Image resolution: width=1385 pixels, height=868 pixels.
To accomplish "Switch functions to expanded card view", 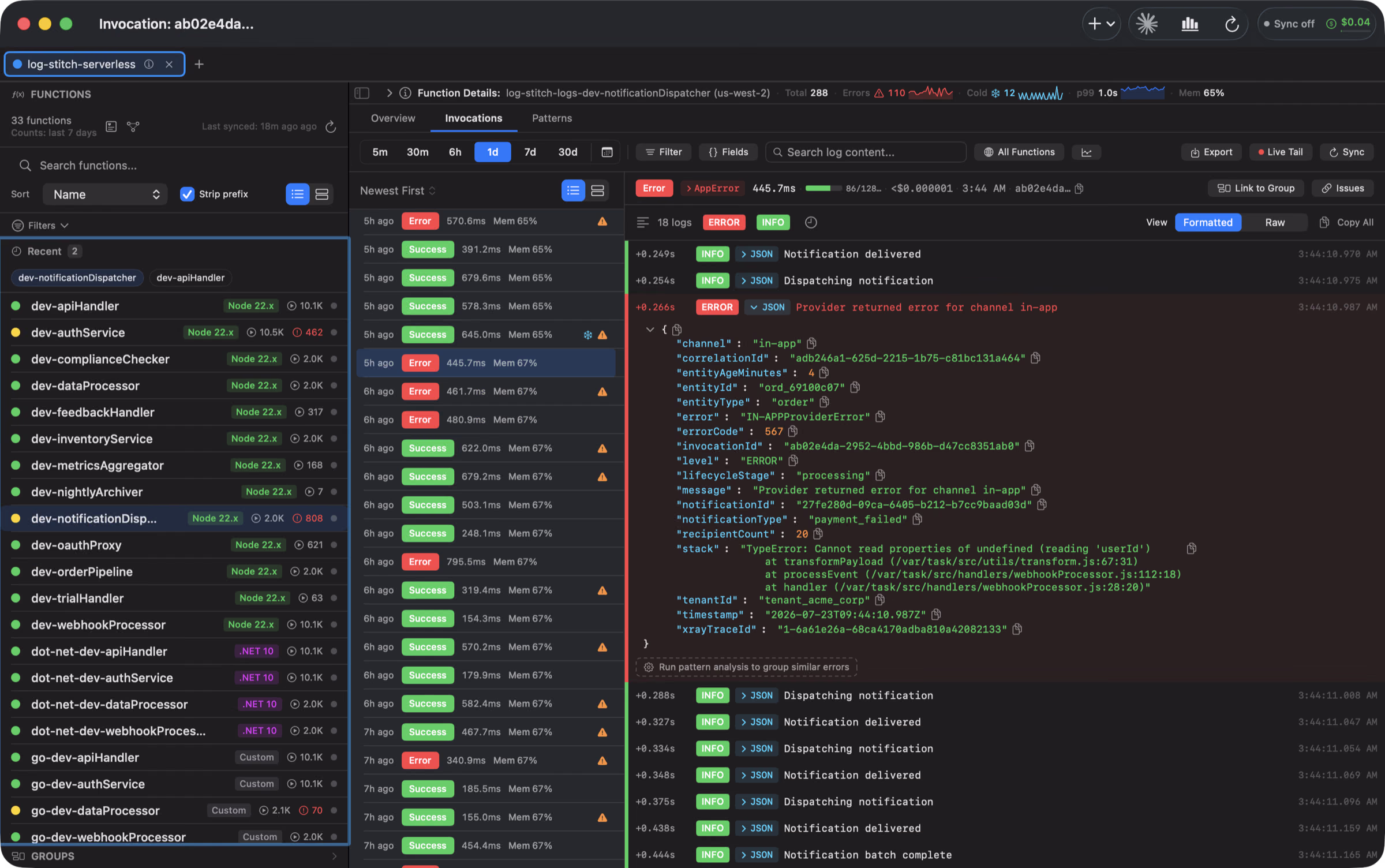I will 321,194.
